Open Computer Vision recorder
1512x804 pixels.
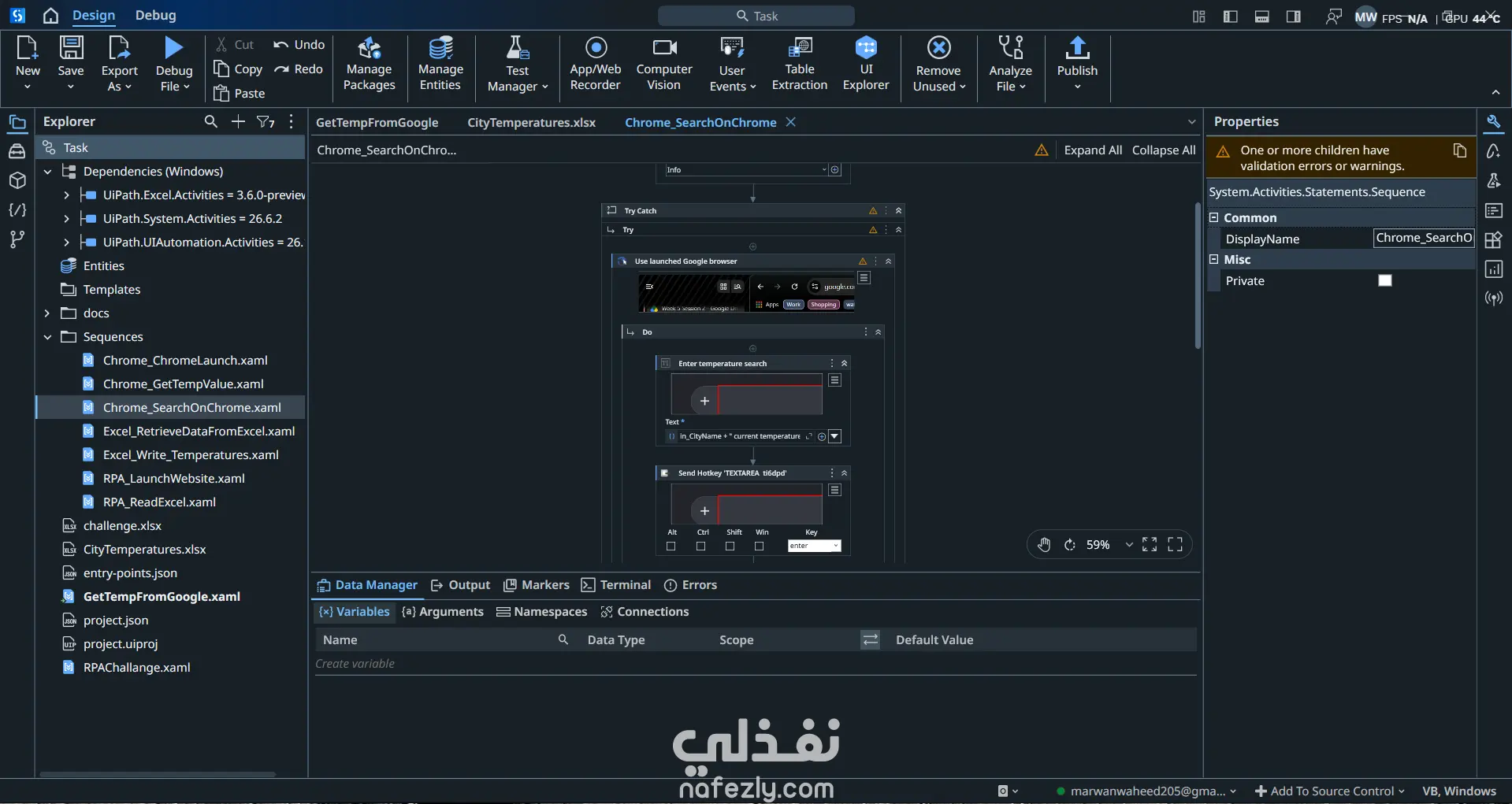pyautogui.click(x=664, y=65)
